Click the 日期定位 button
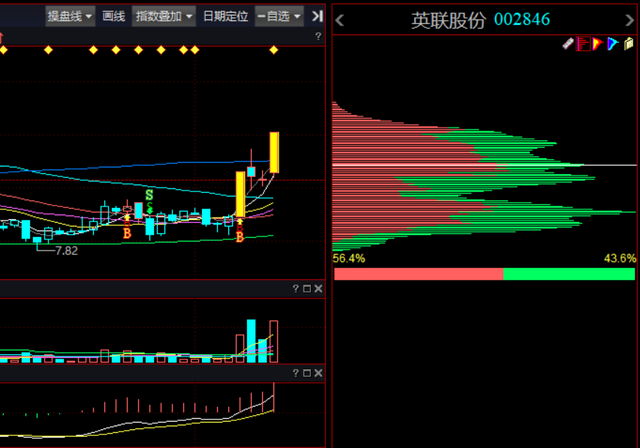The width and height of the screenshot is (640, 448). (225, 16)
